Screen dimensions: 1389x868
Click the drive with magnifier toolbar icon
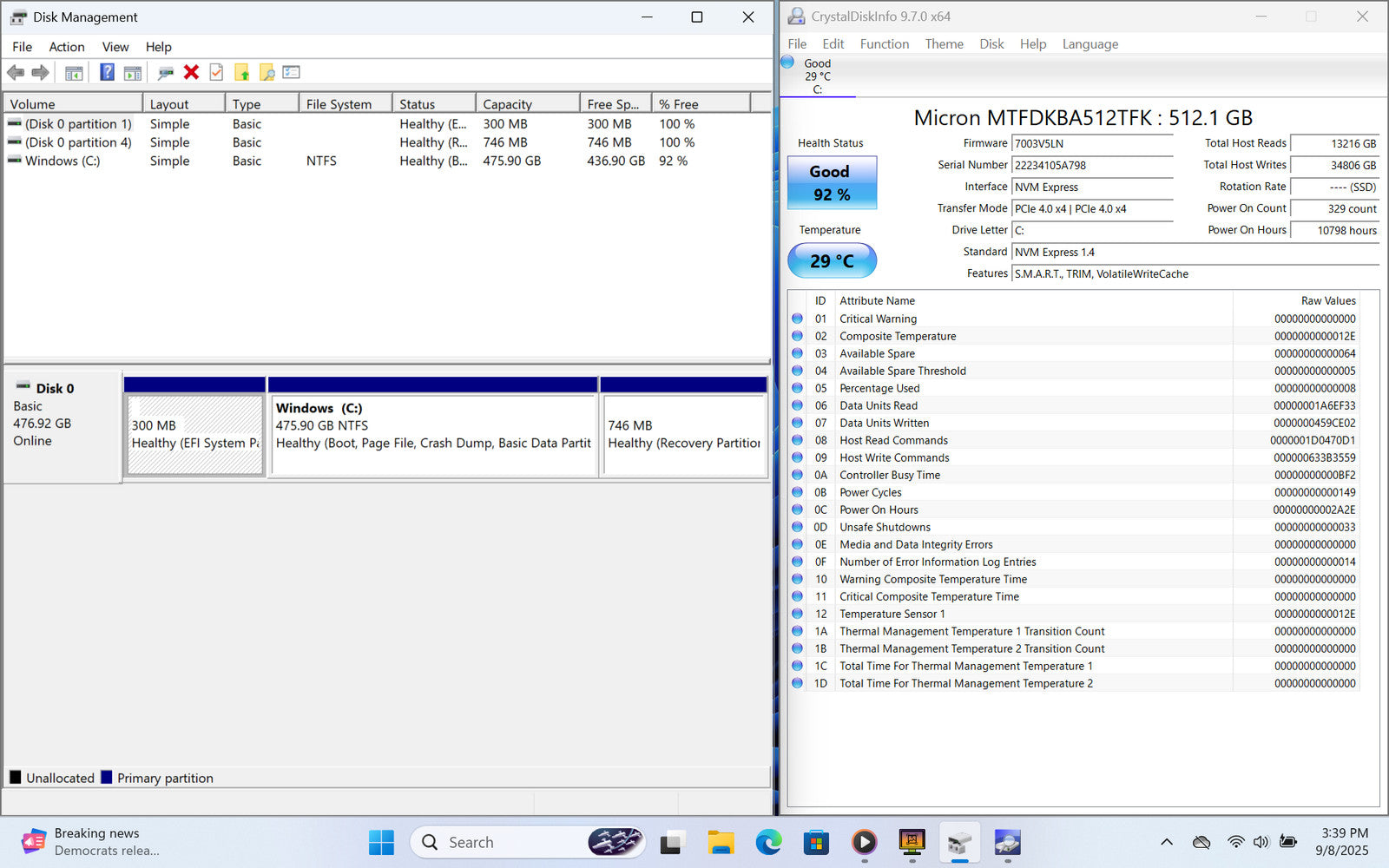pos(165,73)
